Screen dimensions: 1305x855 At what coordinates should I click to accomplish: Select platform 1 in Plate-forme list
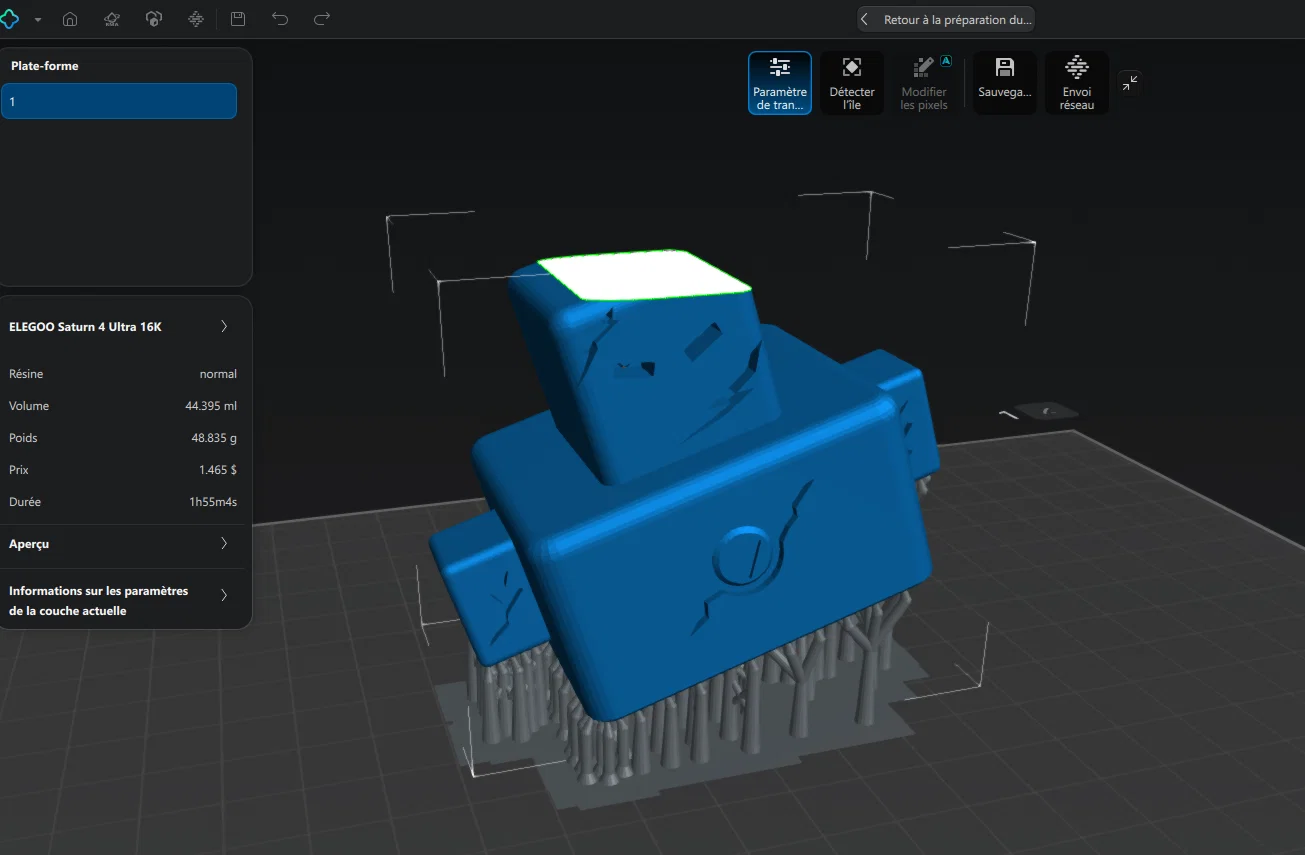[x=119, y=101]
